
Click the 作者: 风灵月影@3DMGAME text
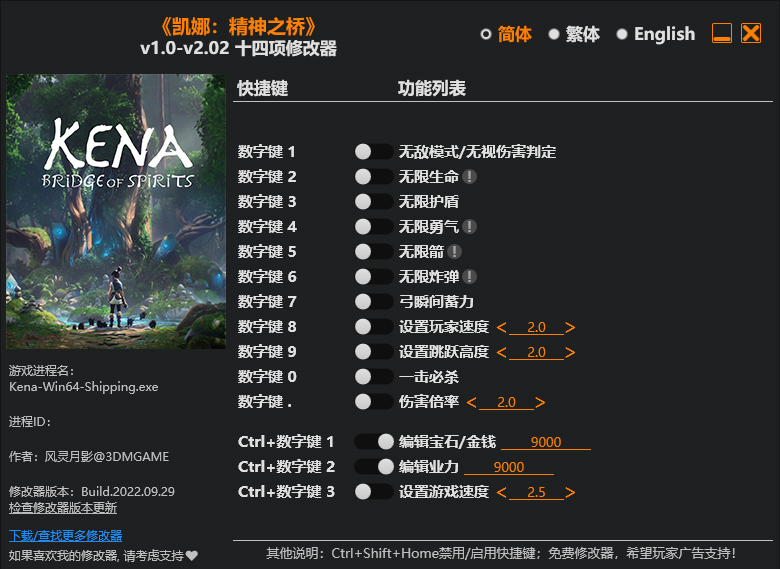point(89,457)
